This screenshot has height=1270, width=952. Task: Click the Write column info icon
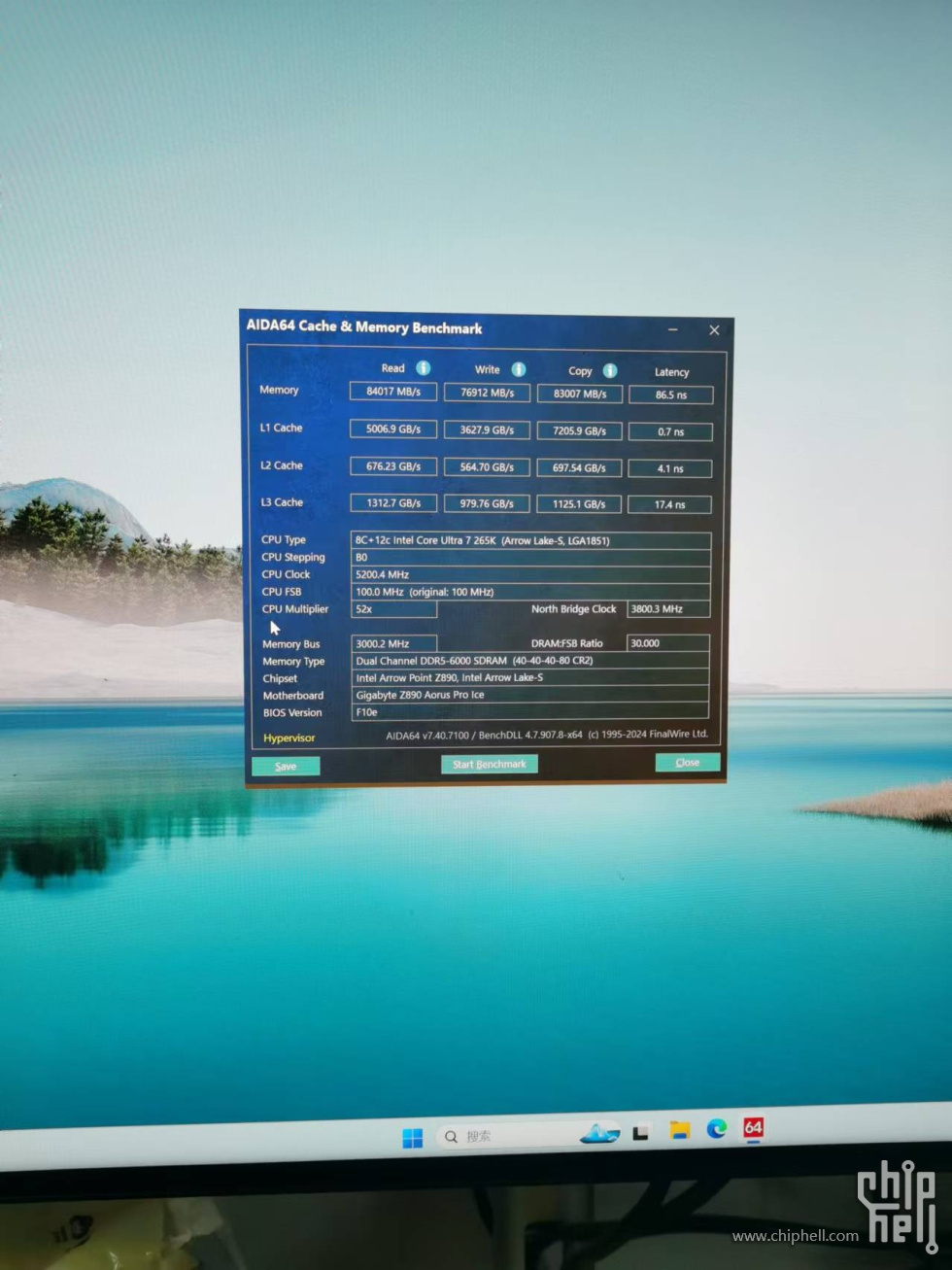(x=519, y=369)
